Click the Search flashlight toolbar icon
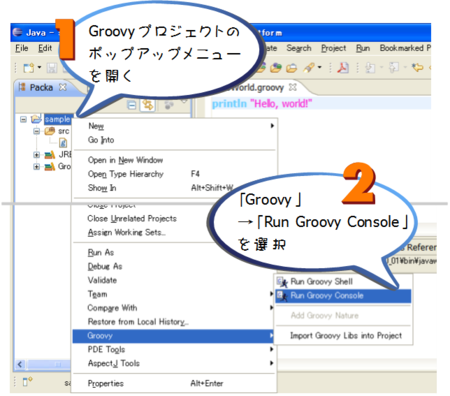Viewport: 450px width, 396px height. (x=309, y=68)
